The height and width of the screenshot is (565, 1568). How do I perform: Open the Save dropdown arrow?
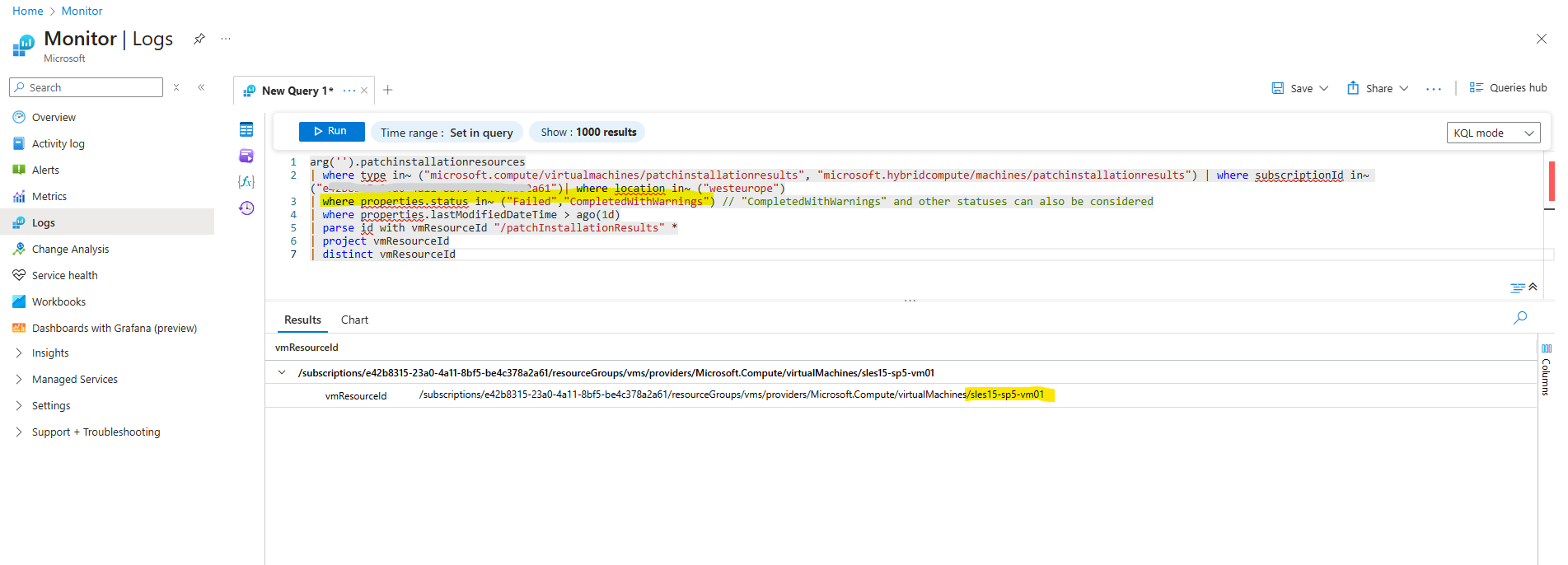(1324, 88)
